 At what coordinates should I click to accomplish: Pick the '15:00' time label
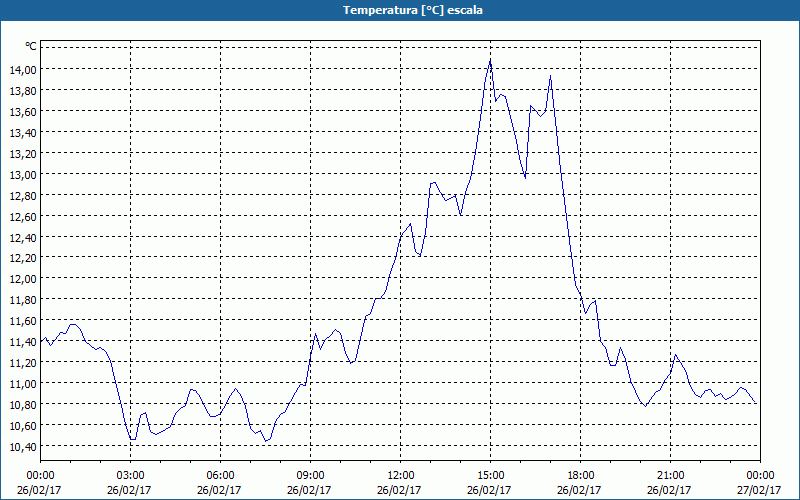(490, 476)
